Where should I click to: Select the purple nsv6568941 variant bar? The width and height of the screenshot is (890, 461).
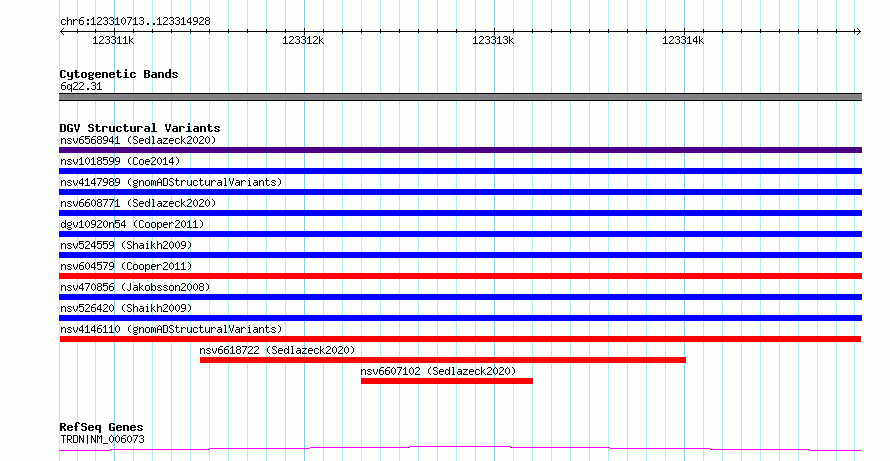click(460, 150)
